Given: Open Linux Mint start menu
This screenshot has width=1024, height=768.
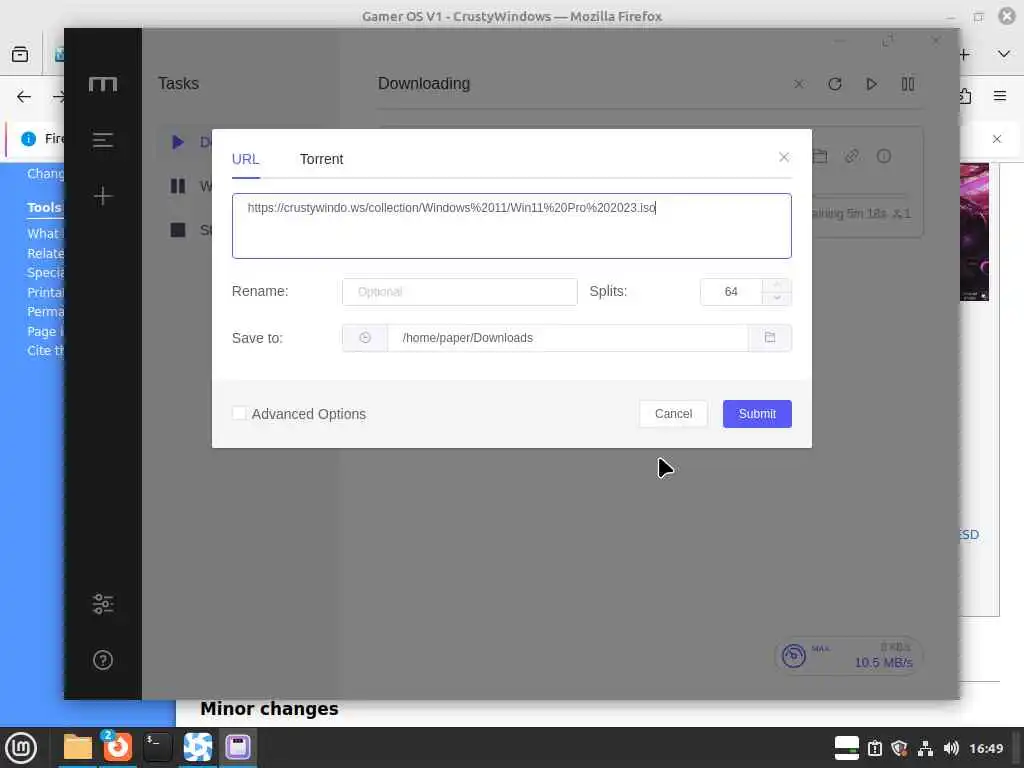Looking at the screenshot, I should pos(21,747).
